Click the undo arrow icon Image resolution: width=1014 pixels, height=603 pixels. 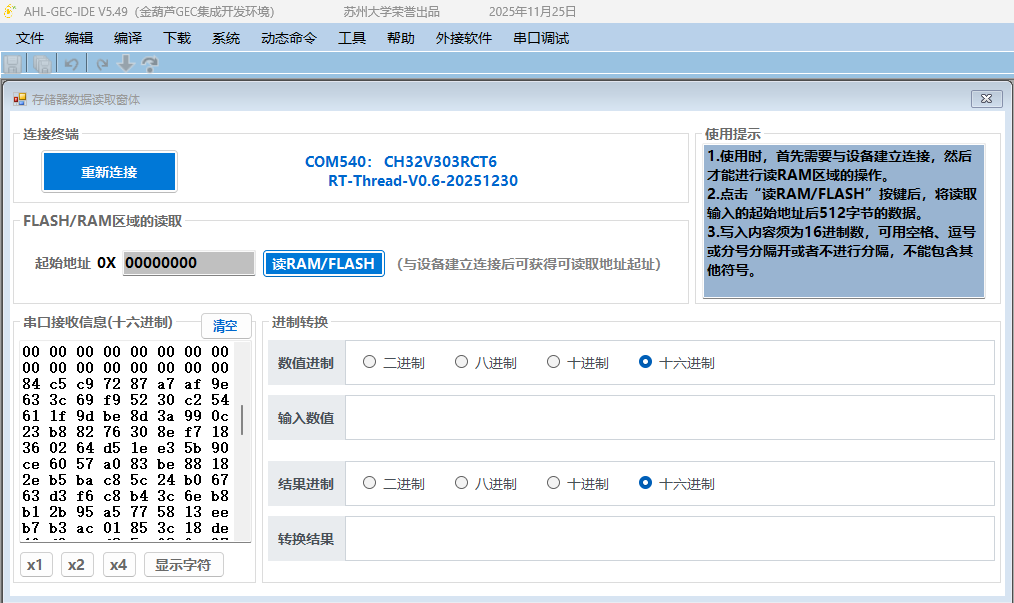click(x=71, y=64)
